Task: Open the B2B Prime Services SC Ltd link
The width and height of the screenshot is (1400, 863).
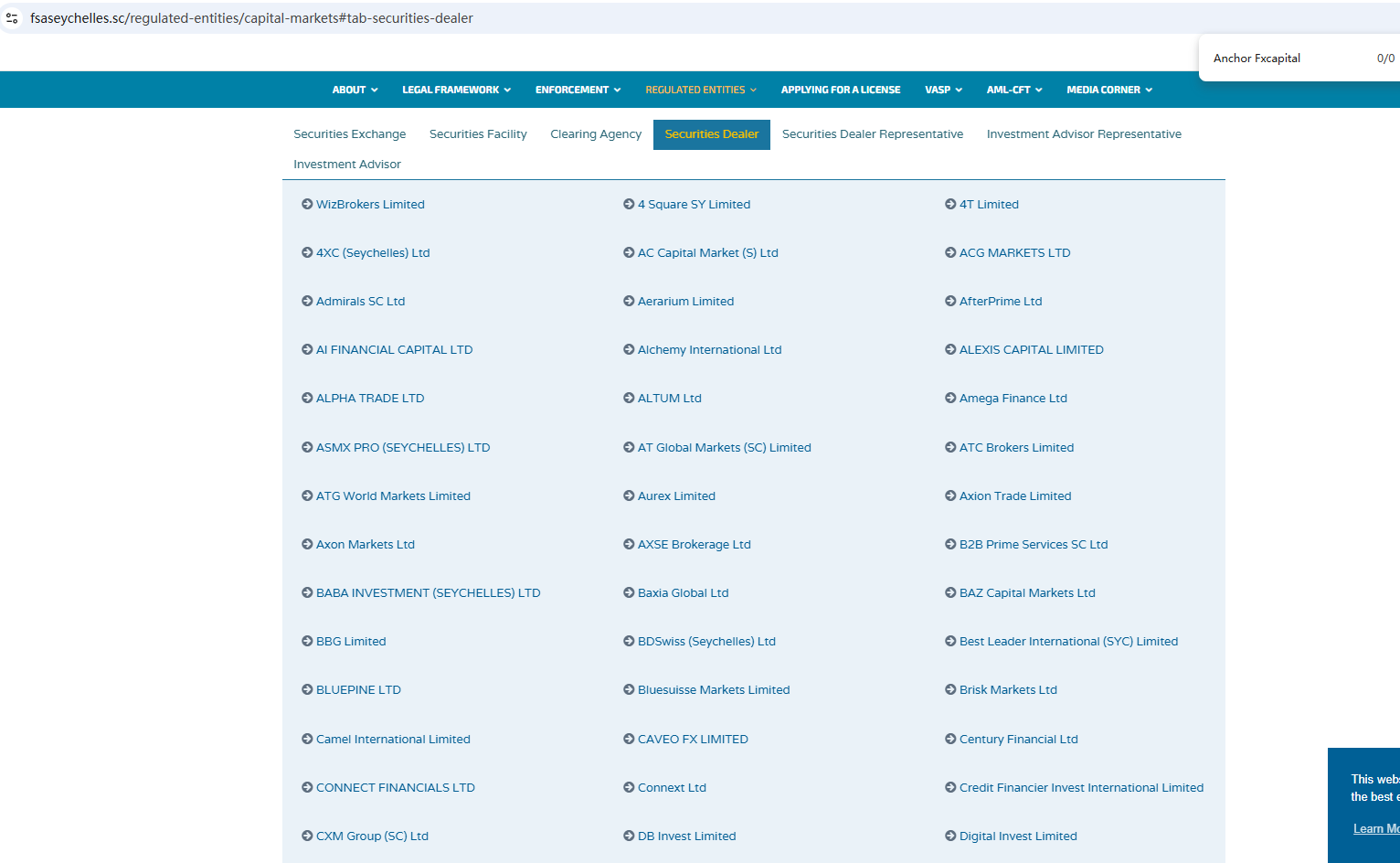Action: pos(1034,544)
